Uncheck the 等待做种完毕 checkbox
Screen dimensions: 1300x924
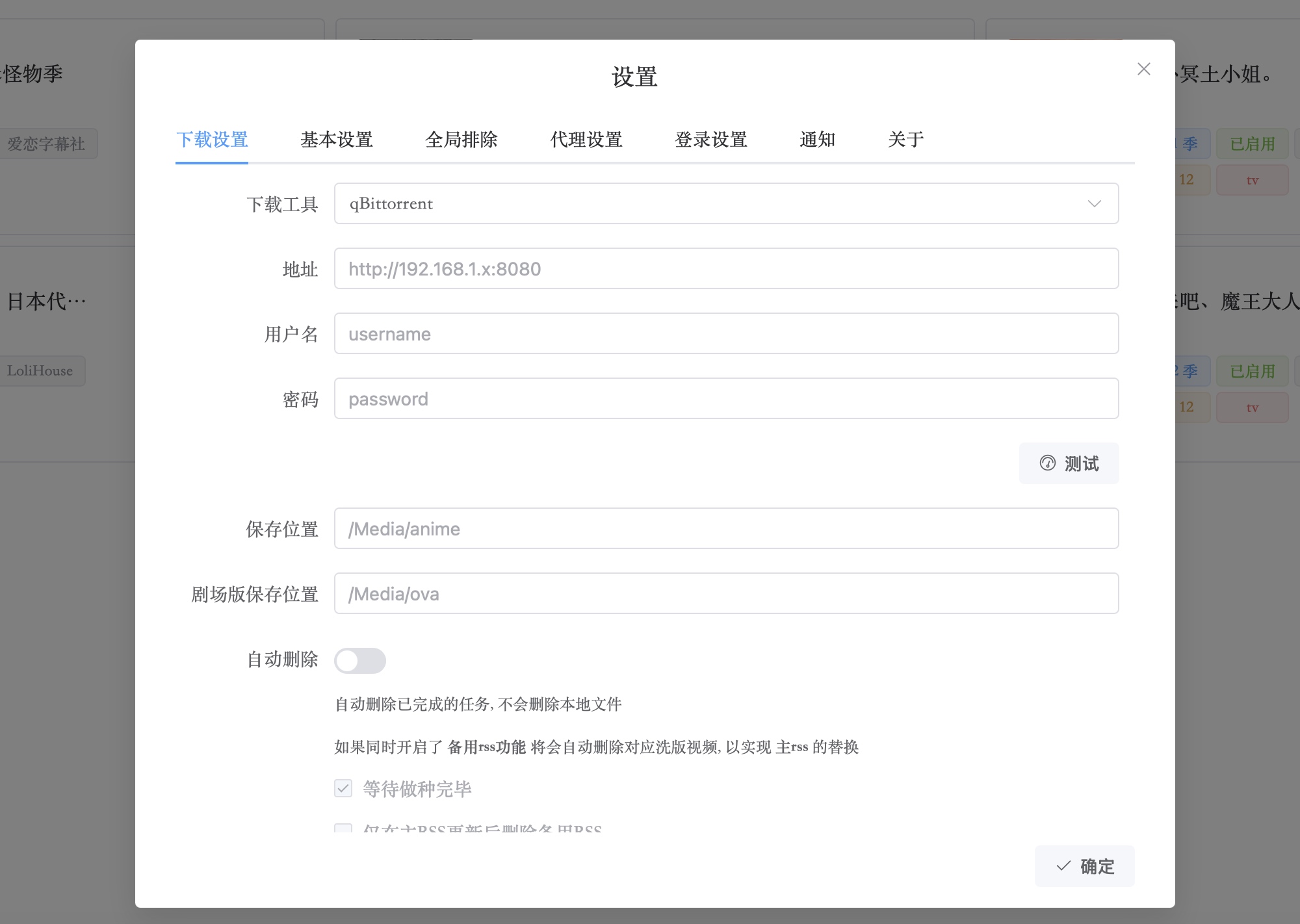343,788
